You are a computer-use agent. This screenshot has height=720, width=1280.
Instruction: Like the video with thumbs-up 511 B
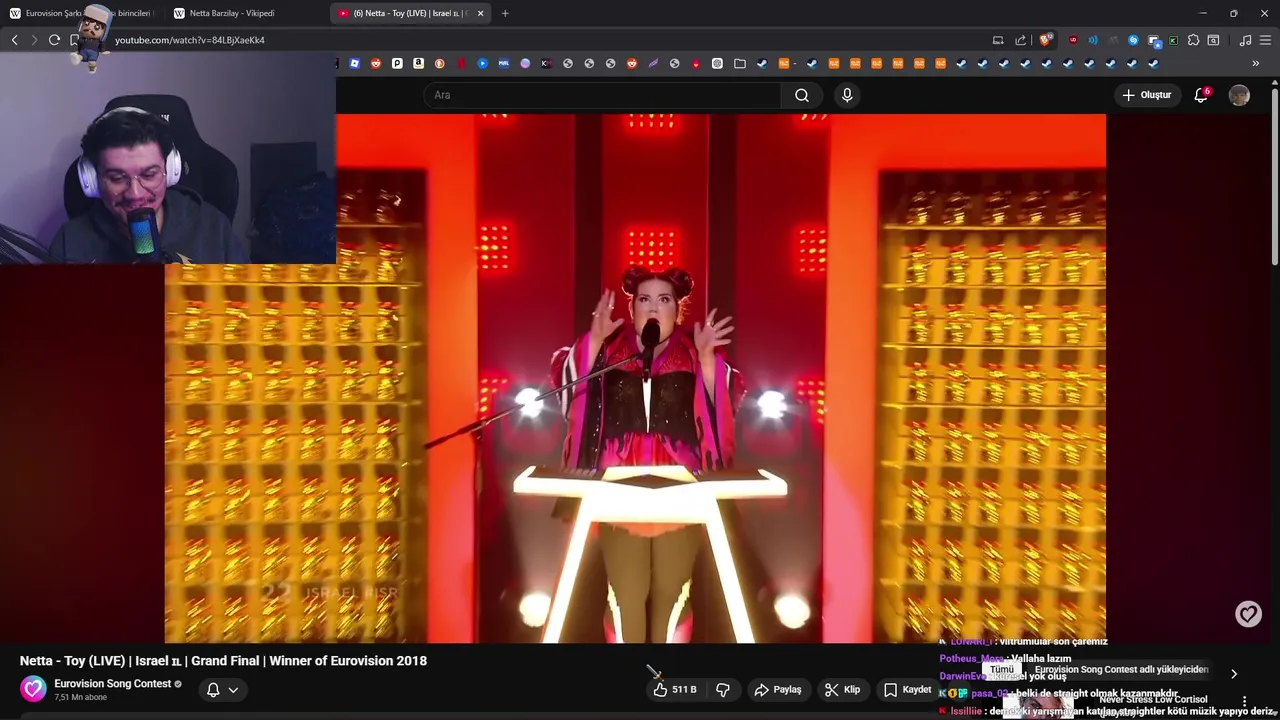(675, 689)
